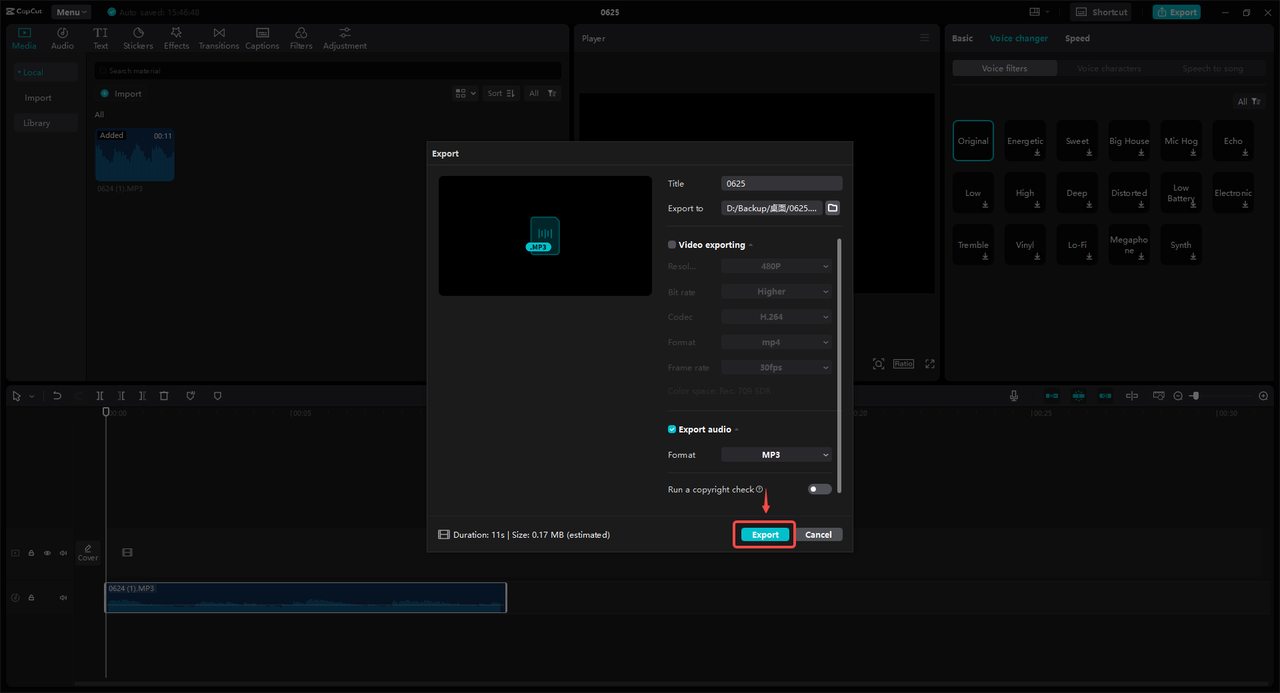The image size is (1280, 693).
Task: Click the Cover button on the timeline
Action: coord(88,552)
